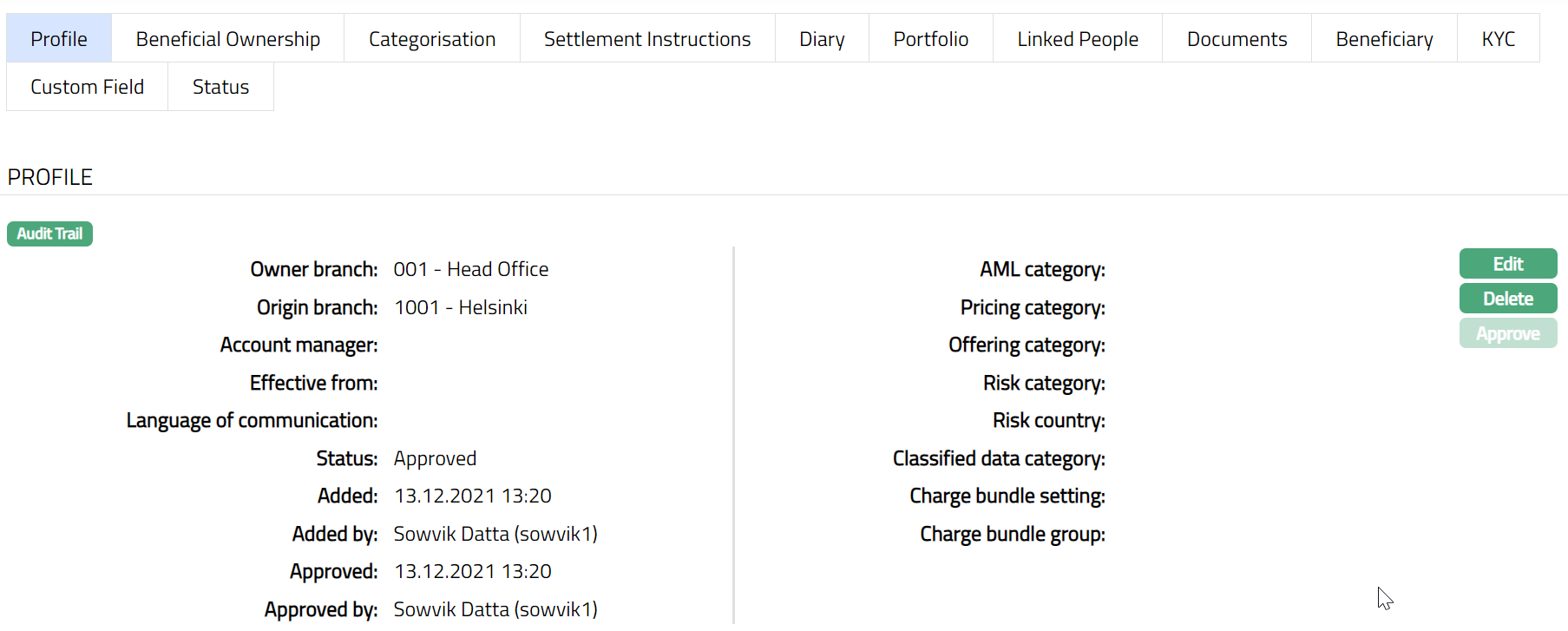Click the Audit Trail button
Screen dimensions: 1568x631
[49, 233]
